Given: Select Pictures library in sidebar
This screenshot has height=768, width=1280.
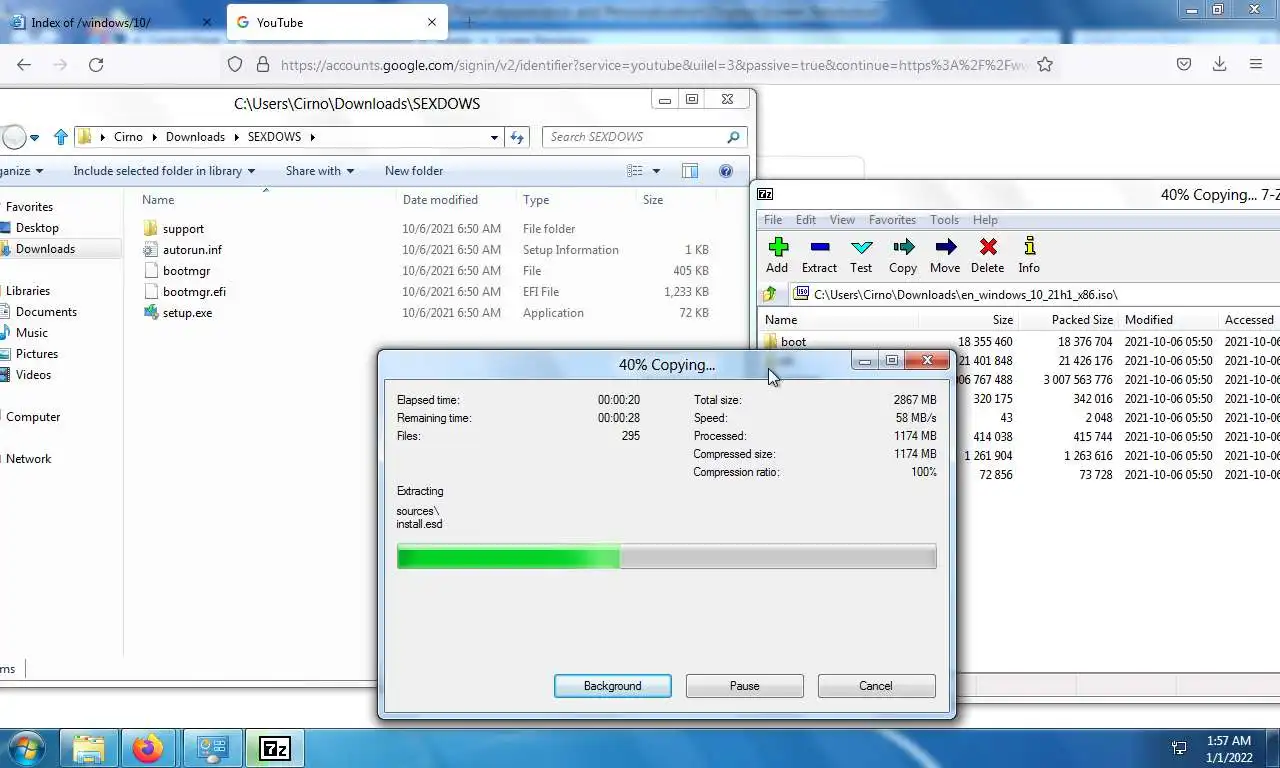Looking at the screenshot, I should point(37,354).
